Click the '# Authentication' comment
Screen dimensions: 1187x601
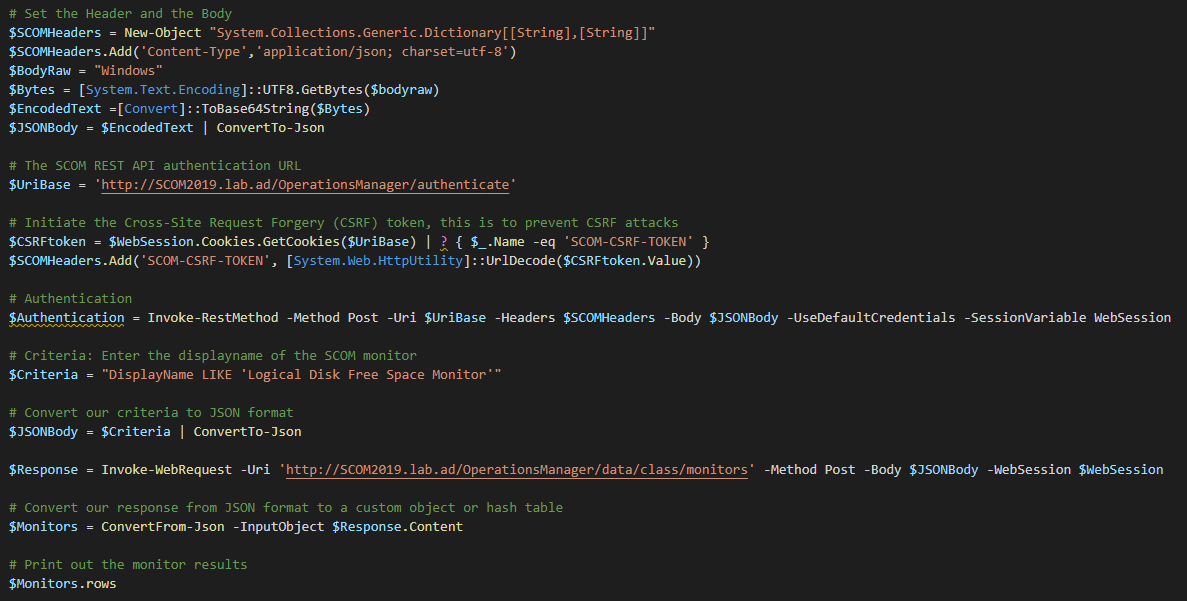[x=70, y=298]
